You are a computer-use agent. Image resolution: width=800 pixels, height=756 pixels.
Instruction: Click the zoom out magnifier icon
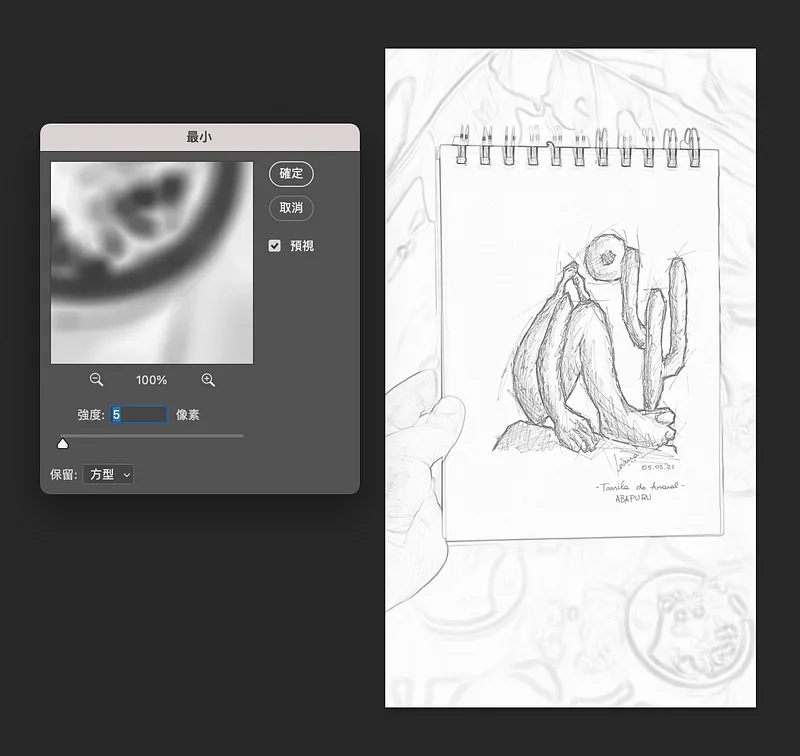click(96, 380)
